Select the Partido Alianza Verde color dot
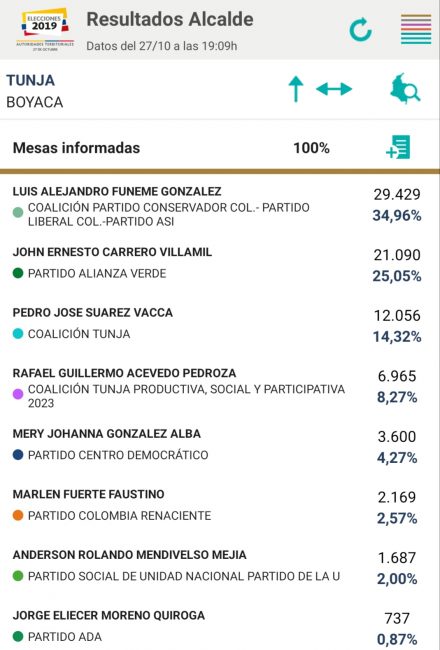This screenshot has height=650, width=440. coord(18,273)
